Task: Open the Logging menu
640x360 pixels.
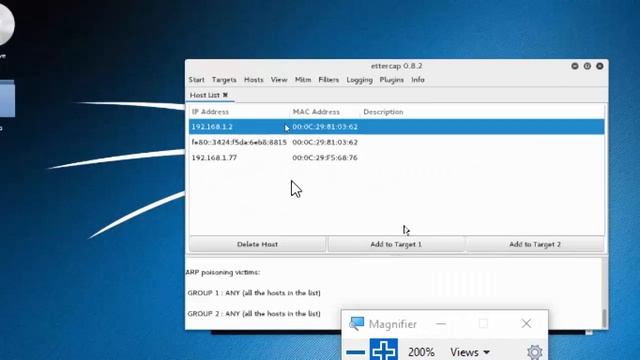Action: 360,80
